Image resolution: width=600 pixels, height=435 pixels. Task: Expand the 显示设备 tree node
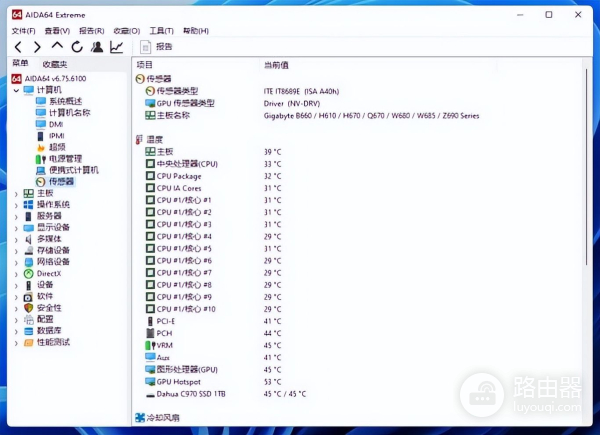pyautogui.click(x=16, y=228)
